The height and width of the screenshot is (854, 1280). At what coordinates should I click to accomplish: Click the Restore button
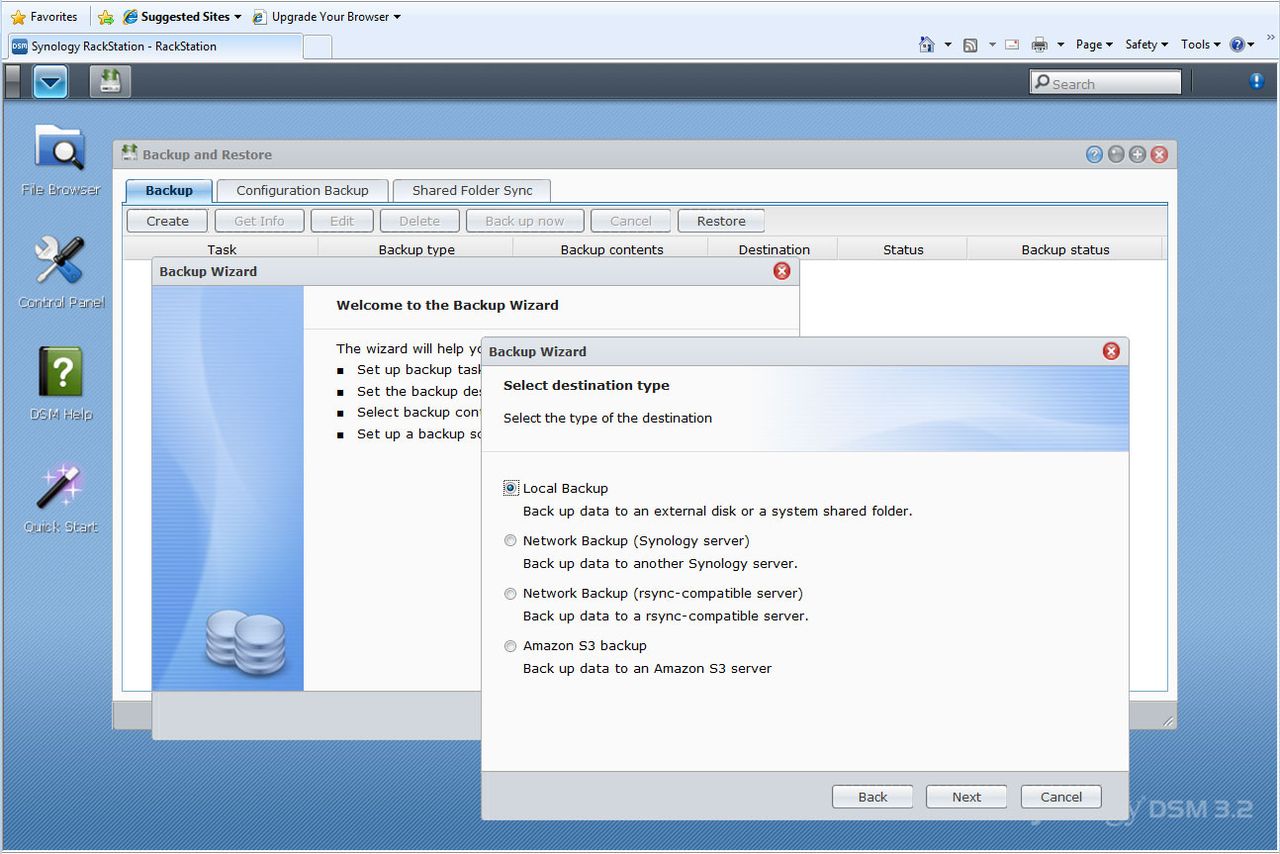[721, 221]
